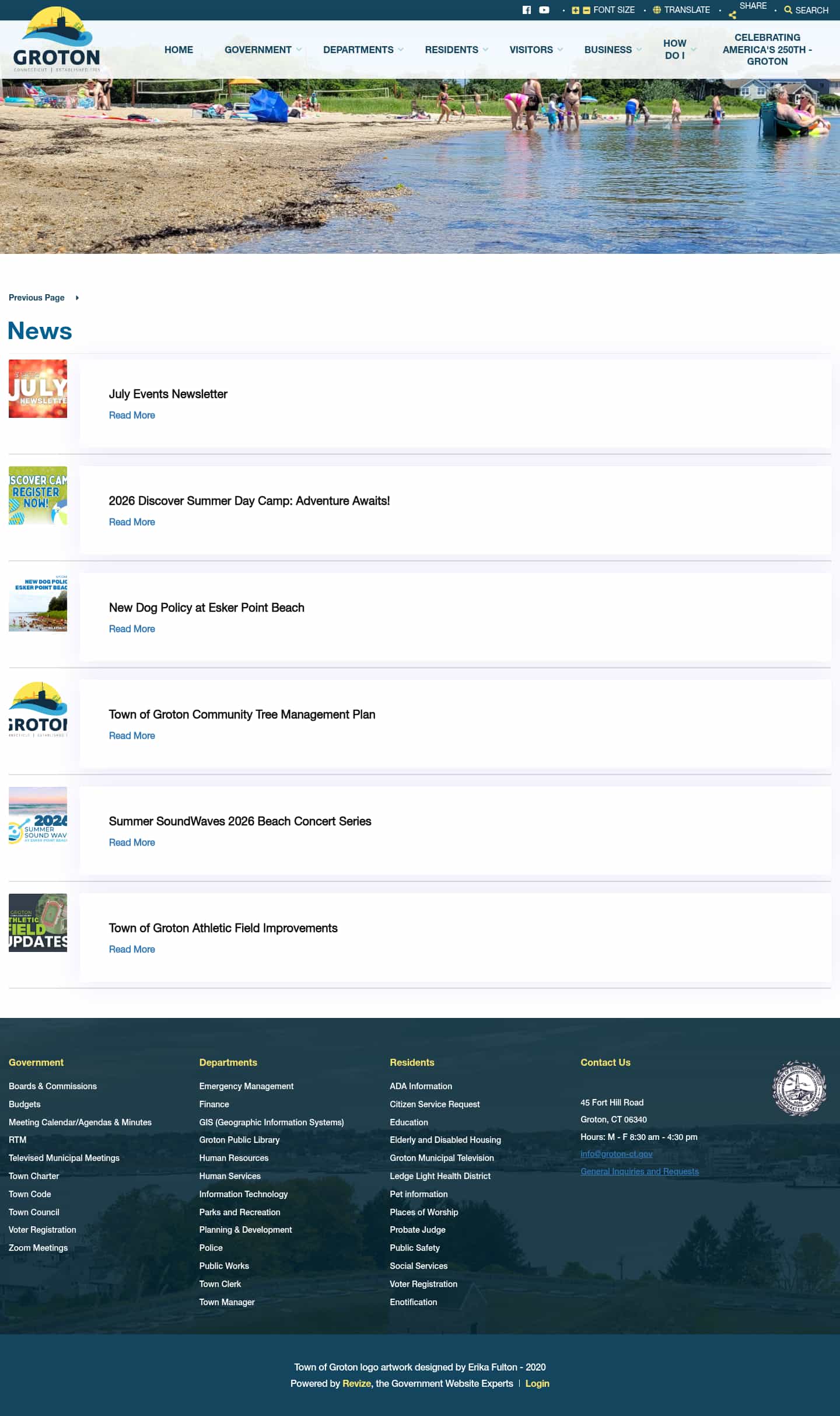This screenshot has height=1416, width=840.
Task: Click the Town of Groton seal in footer
Action: click(x=799, y=1089)
